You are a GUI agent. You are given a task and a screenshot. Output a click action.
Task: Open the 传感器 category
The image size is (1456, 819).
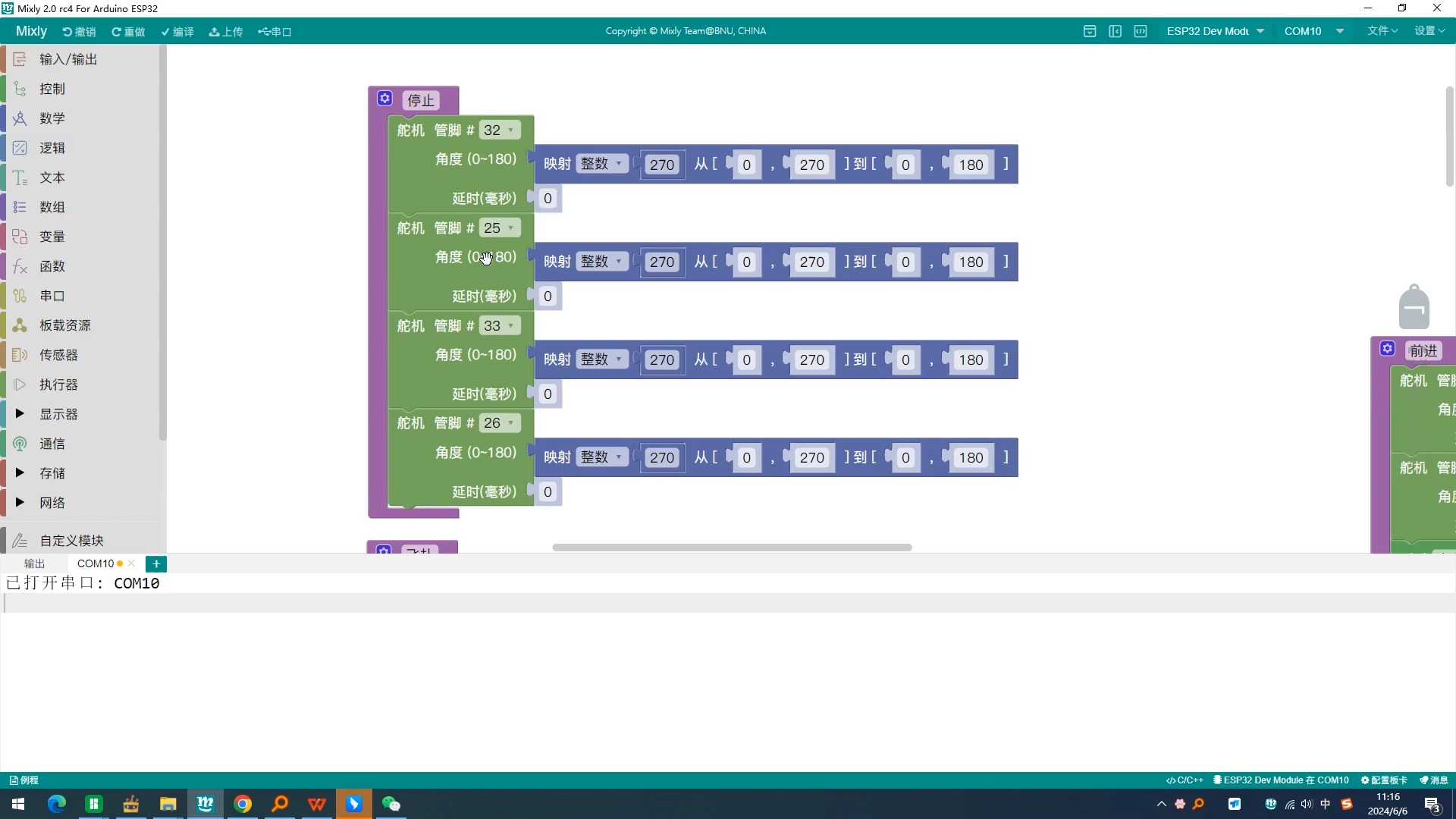pos(58,355)
